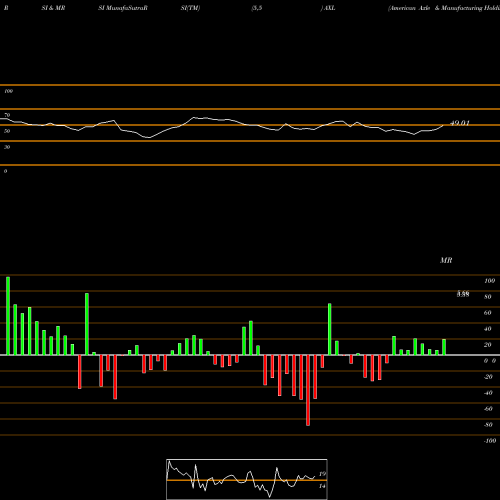Click the American Axle & Manufacturing company name
Image resolution: width=500 pixels, height=500 pixels.
point(444,8)
